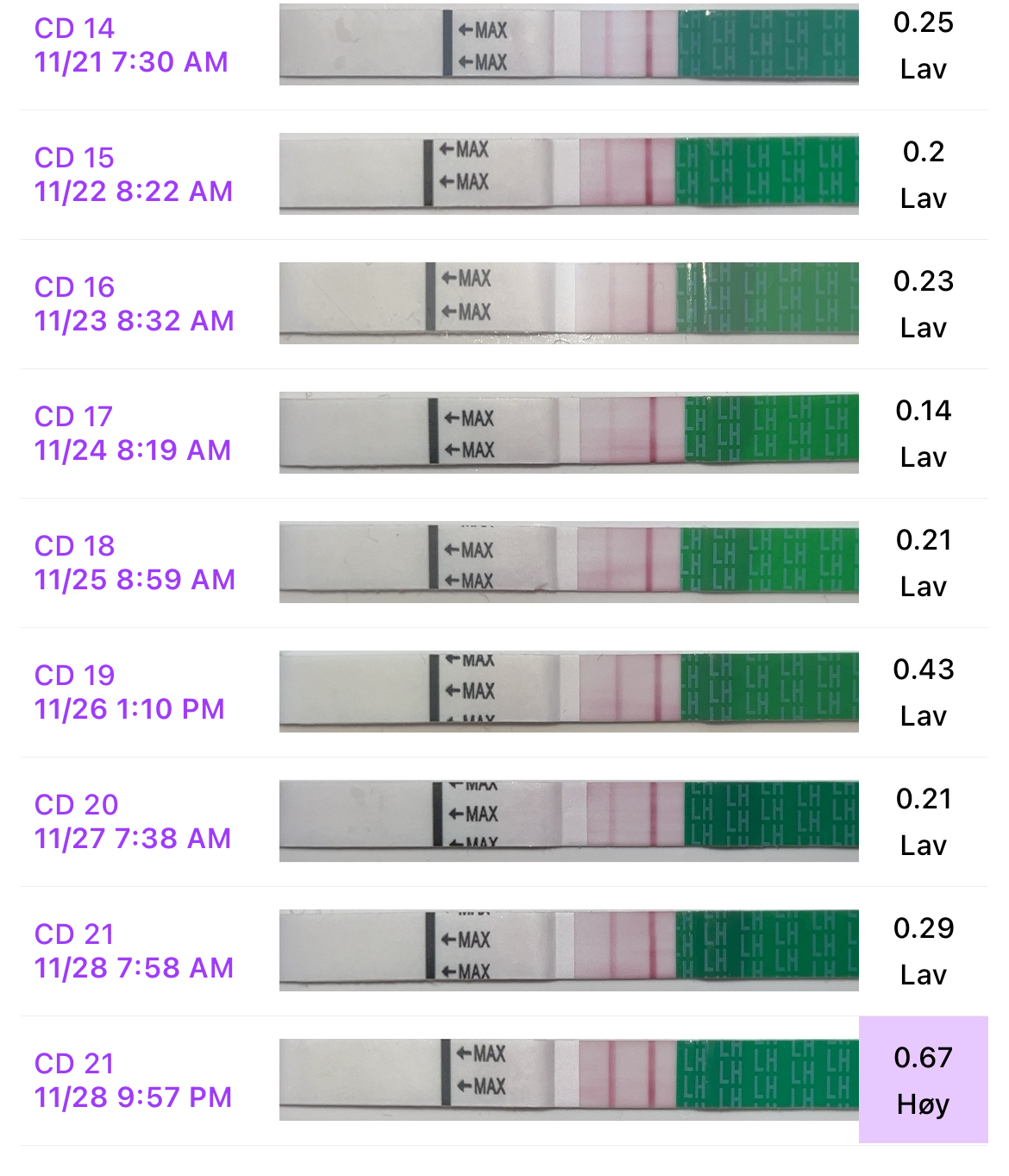
Task: Open the CD 15 test strip photo
Action: tap(568, 173)
